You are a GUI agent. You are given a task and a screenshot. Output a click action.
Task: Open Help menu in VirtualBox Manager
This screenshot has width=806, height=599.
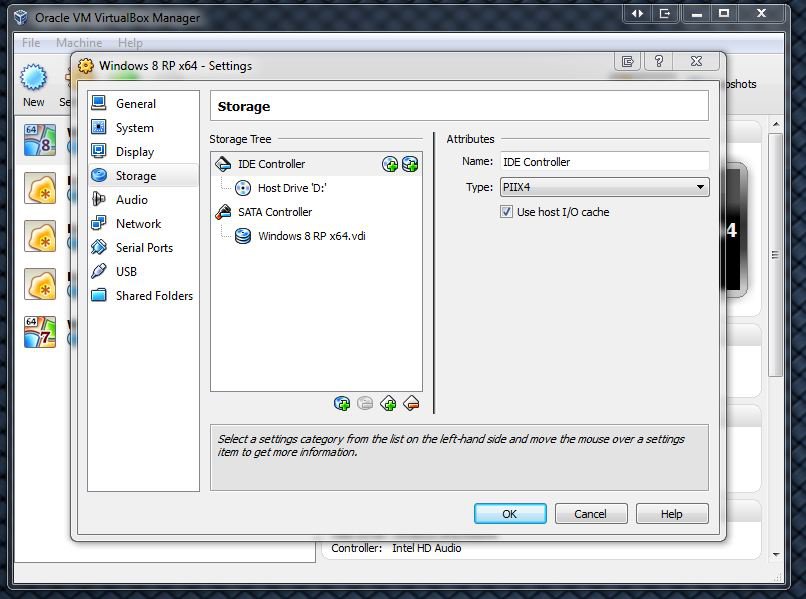click(130, 43)
